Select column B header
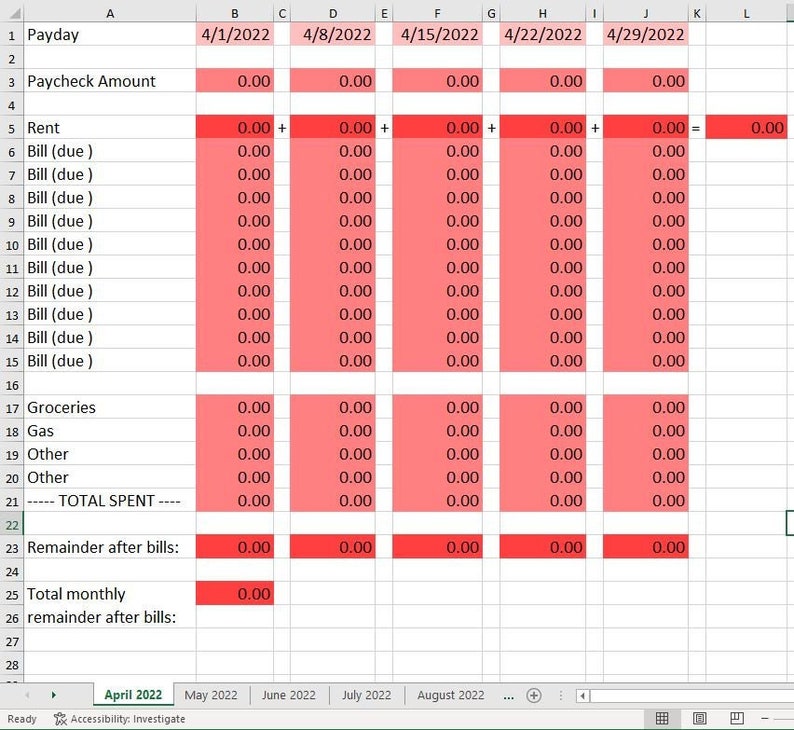This screenshot has width=794, height=730. 235,14
